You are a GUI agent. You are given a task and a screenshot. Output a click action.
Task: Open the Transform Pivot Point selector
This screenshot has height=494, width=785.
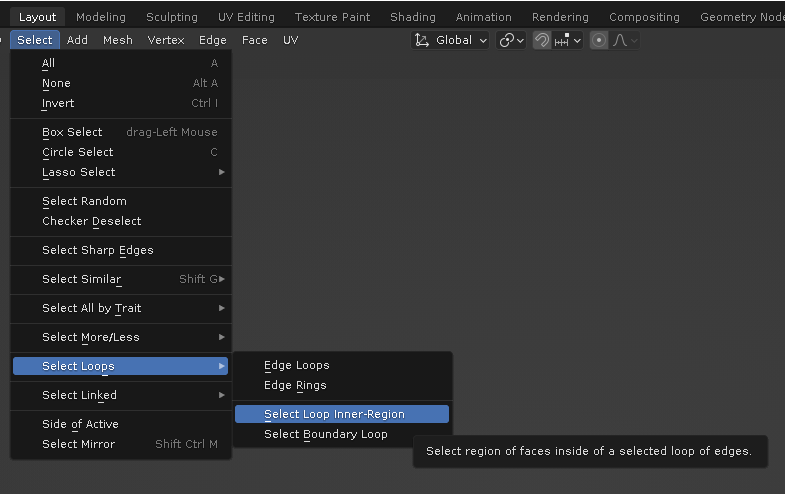point(511,40)
